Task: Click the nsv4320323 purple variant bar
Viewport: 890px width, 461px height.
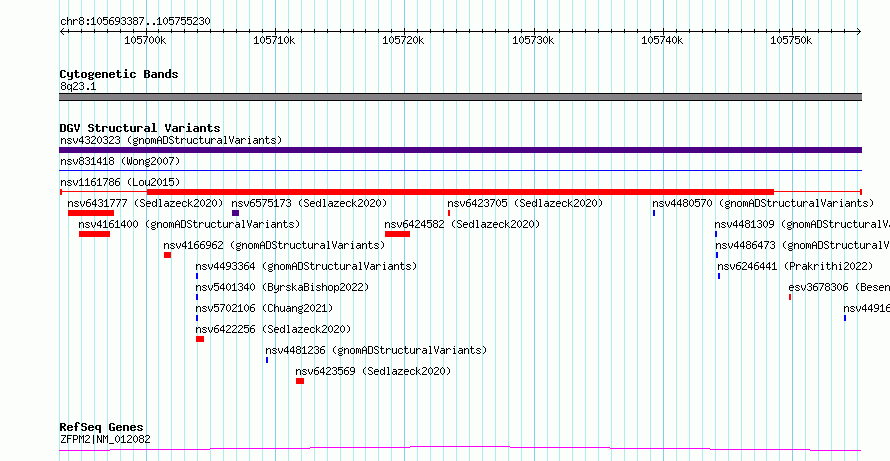Action: 460,150
